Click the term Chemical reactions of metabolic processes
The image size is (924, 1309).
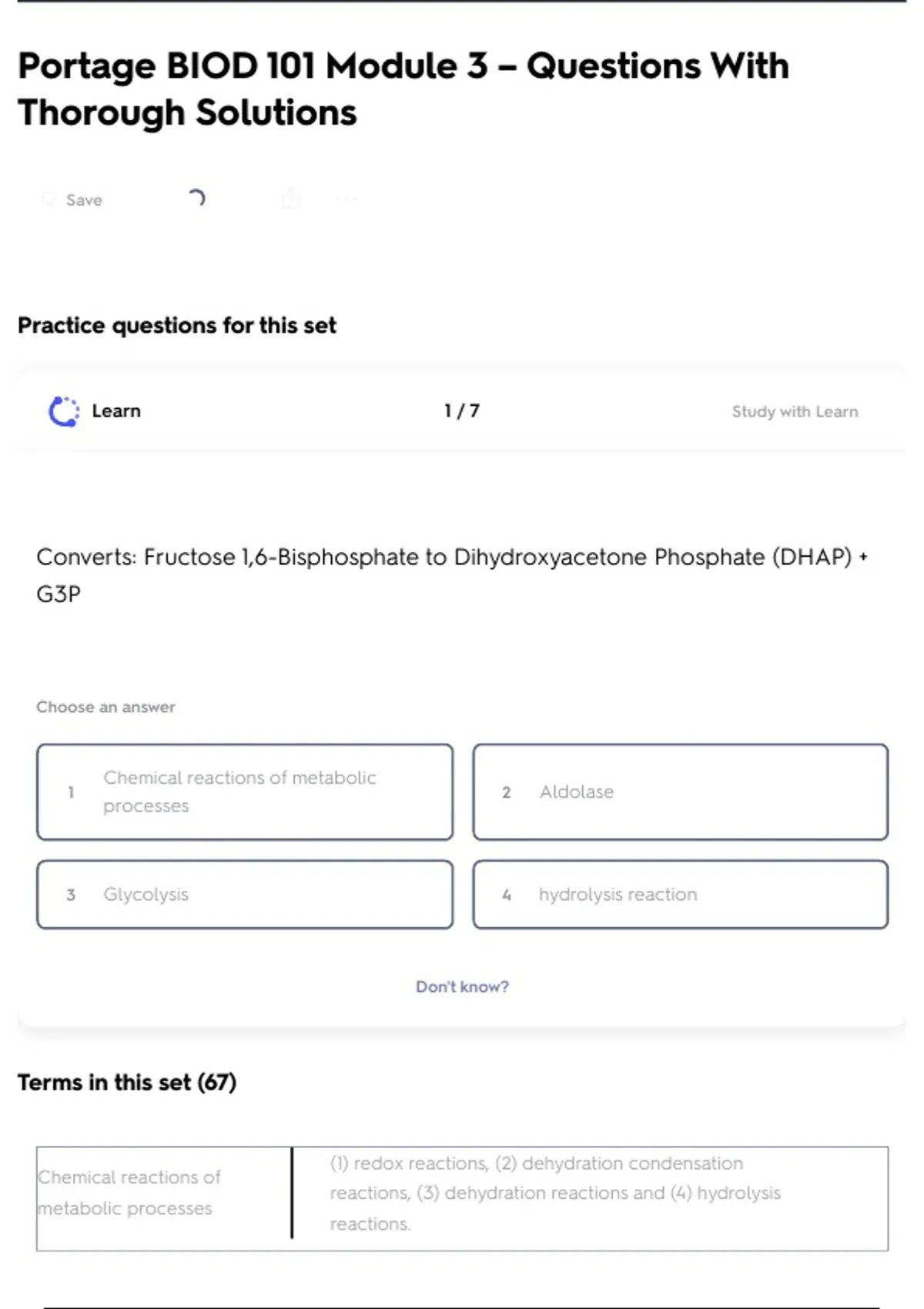pyautogui.click(x=129, y=1193)
